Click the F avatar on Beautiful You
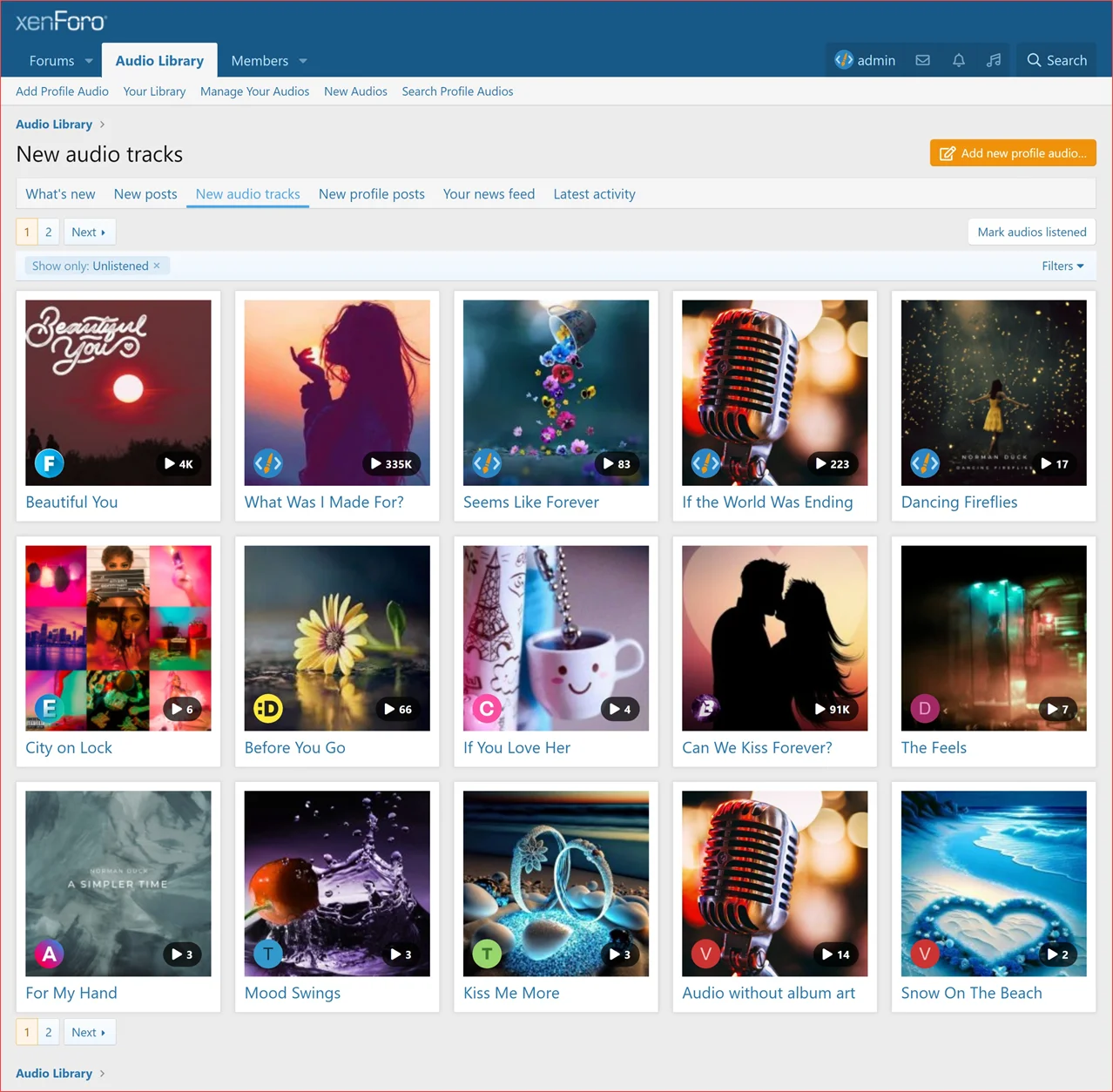 pos(50,463)
